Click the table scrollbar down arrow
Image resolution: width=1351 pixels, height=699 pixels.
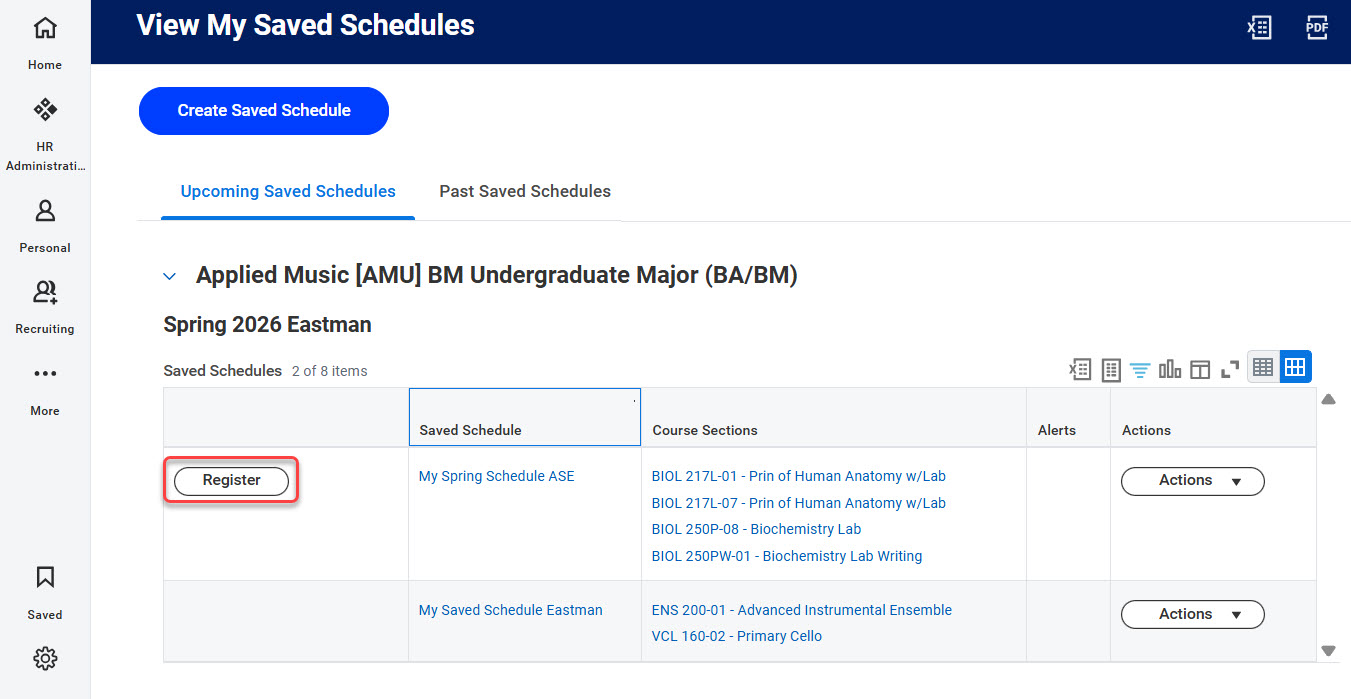pyautogui.click(x=1328, y=651)
